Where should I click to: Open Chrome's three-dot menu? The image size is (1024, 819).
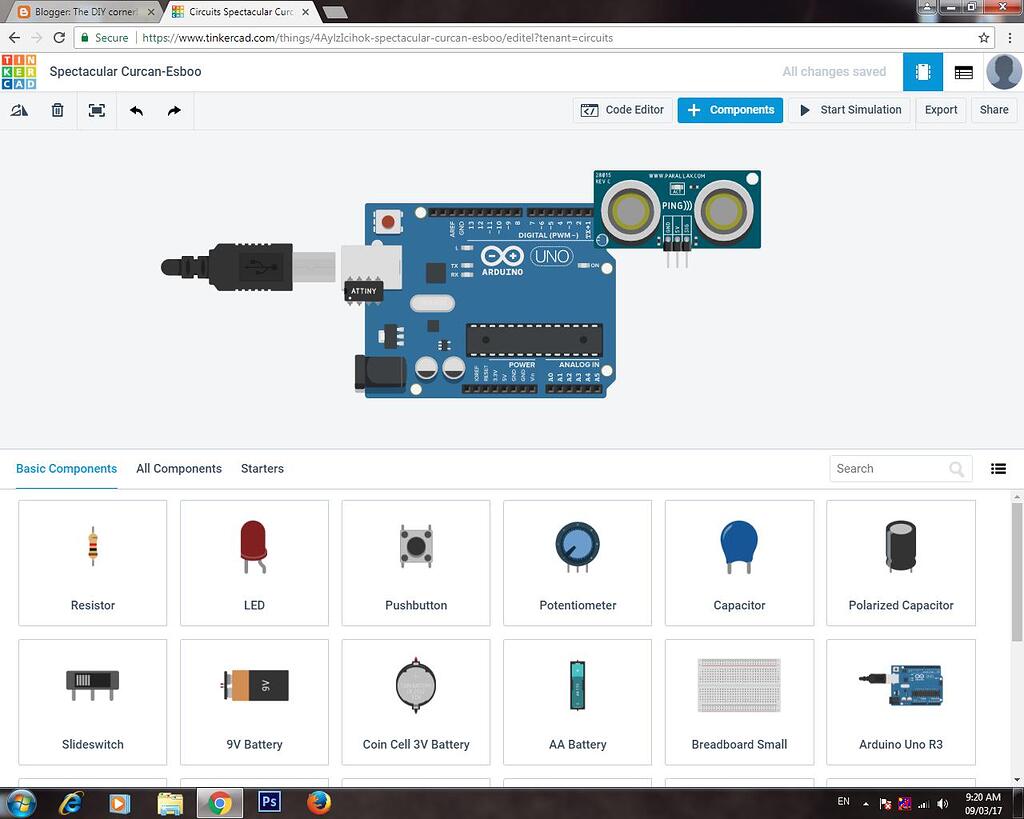(x=1012, y=37)
